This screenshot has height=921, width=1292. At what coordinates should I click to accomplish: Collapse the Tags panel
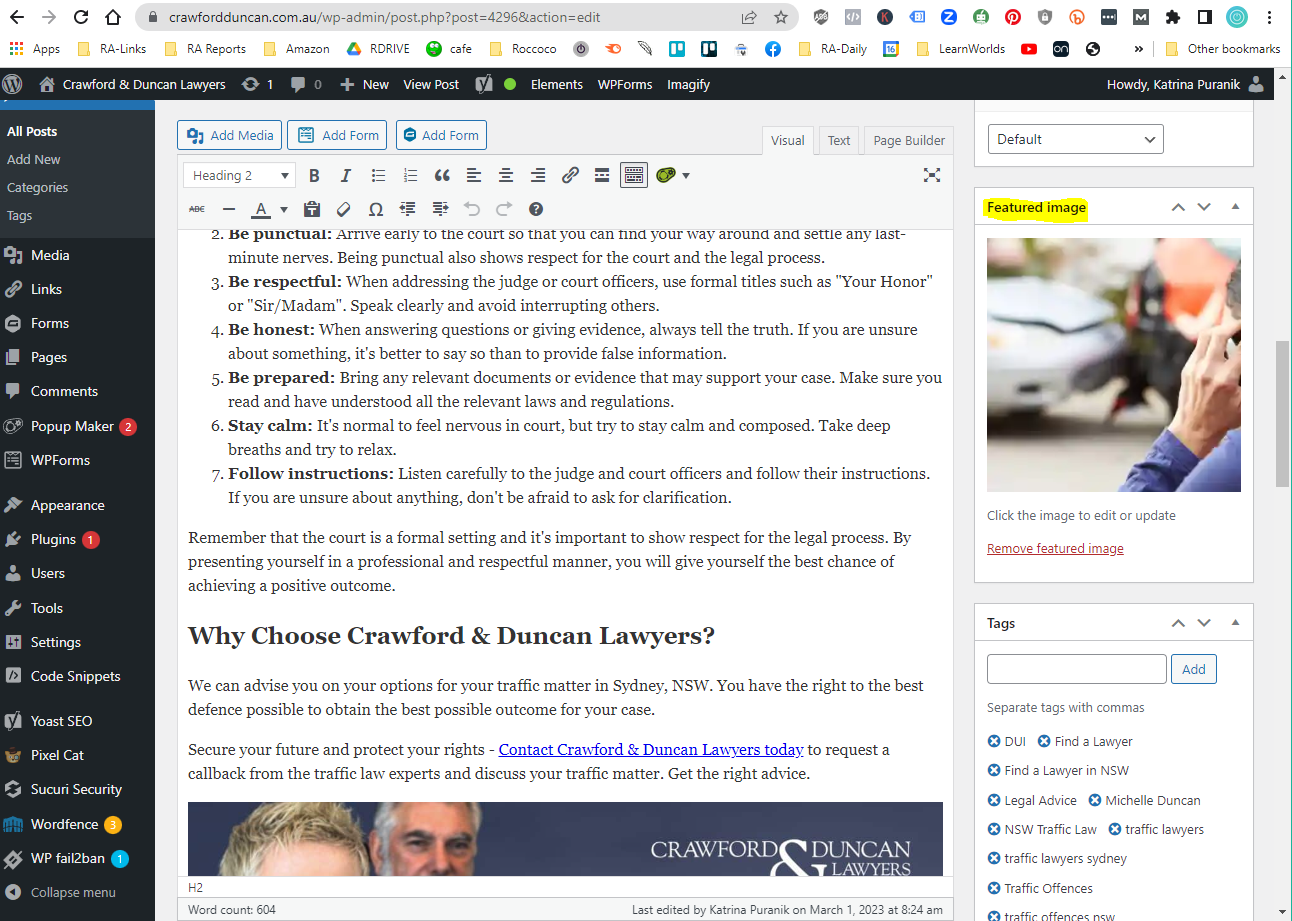coord(1236,622)
